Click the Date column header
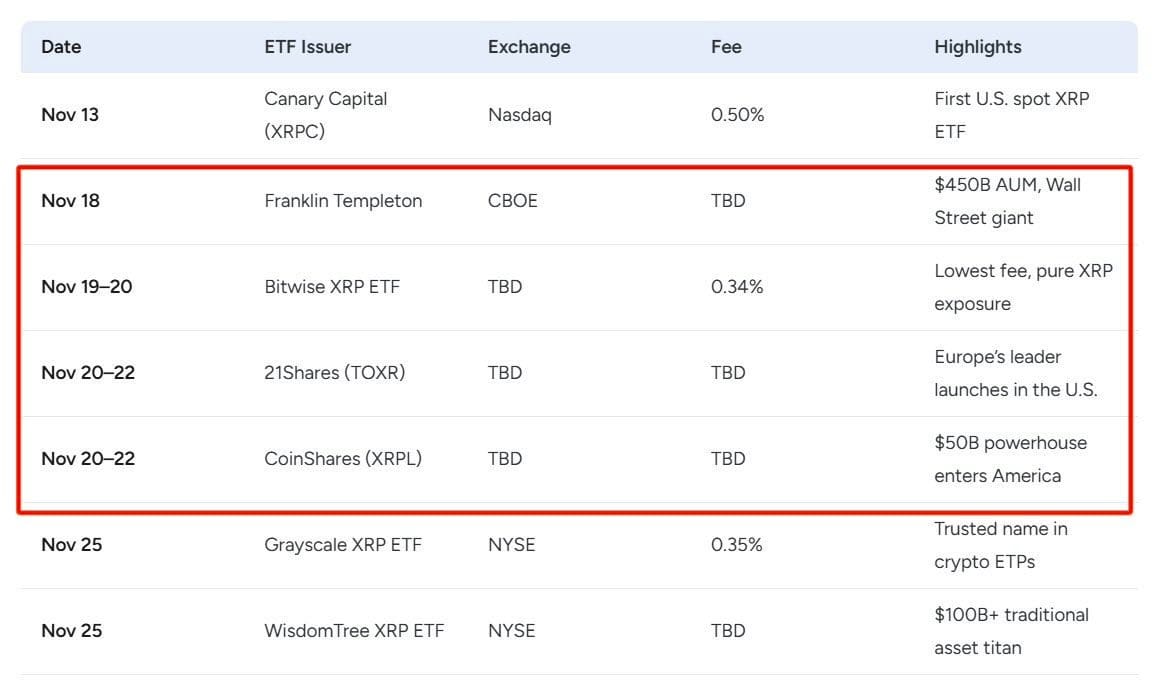This screenshot has width=1166, height=694. click(61, 47)
